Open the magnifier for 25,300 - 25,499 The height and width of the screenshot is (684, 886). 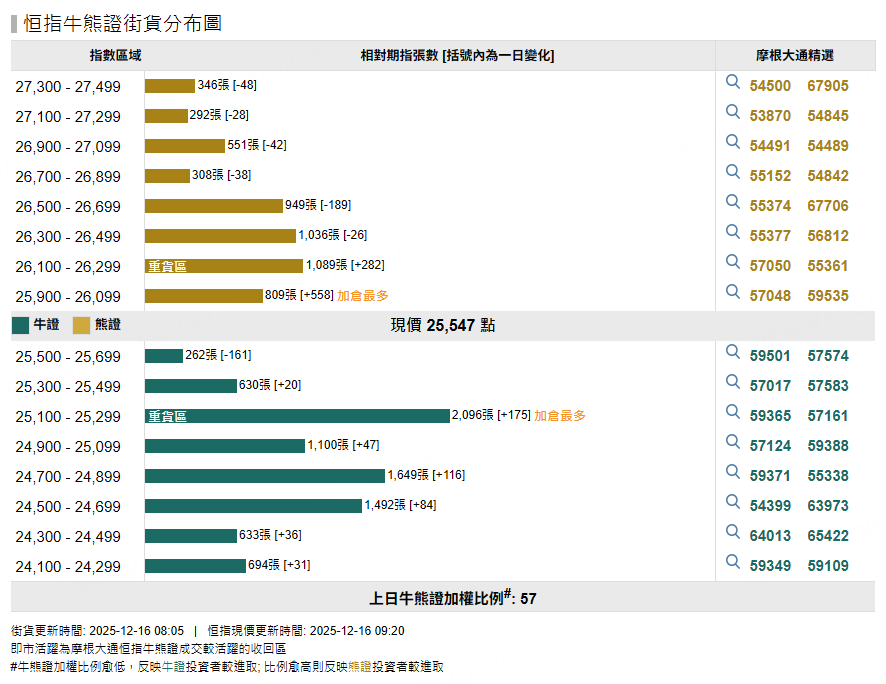[x=733, y=382]
